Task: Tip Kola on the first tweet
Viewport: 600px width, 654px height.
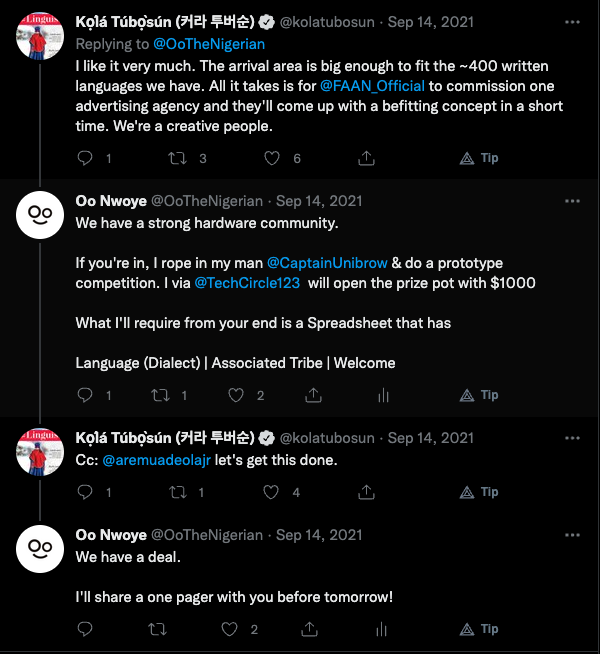Action: pos(479,158)
